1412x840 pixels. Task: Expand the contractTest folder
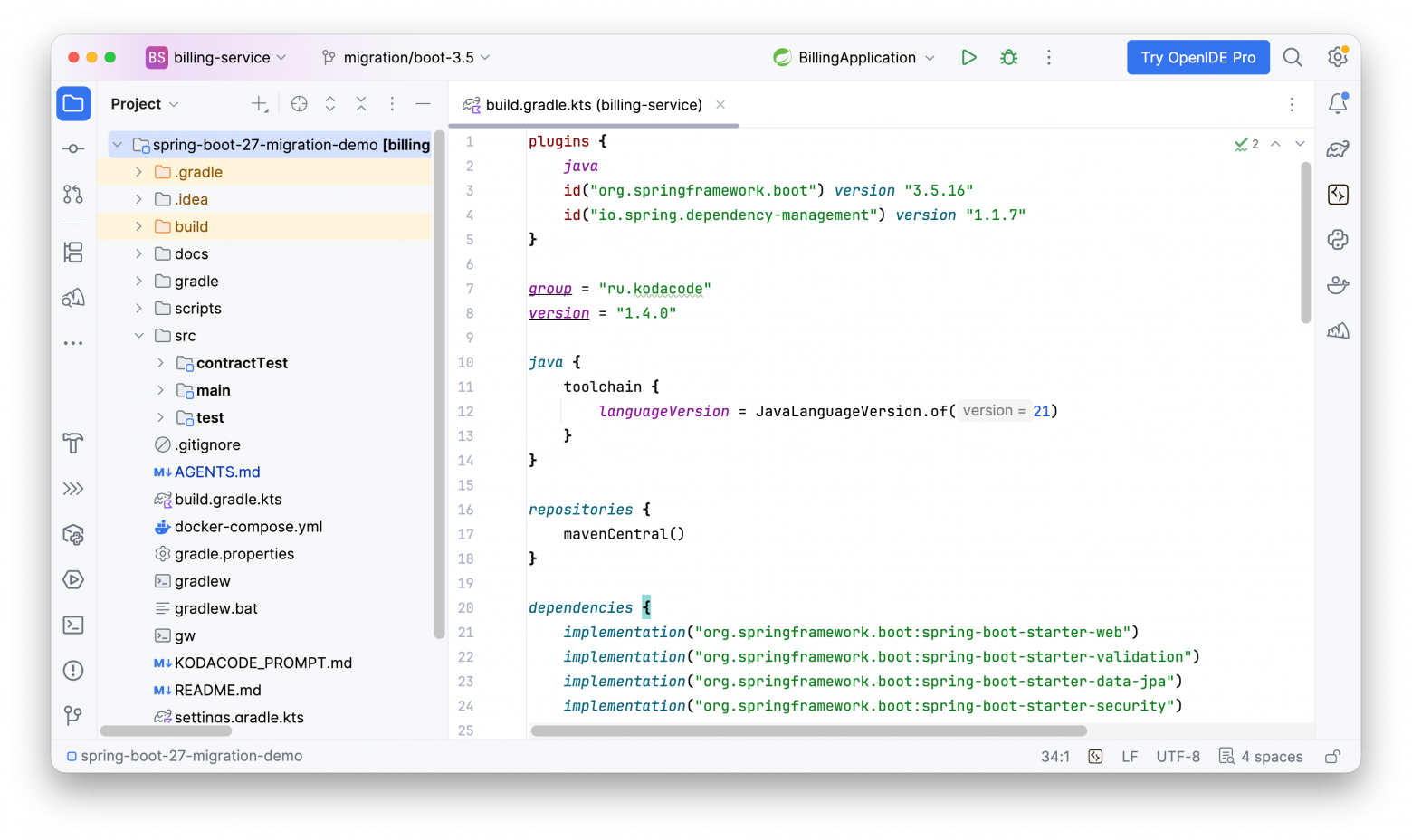[160, 363]
